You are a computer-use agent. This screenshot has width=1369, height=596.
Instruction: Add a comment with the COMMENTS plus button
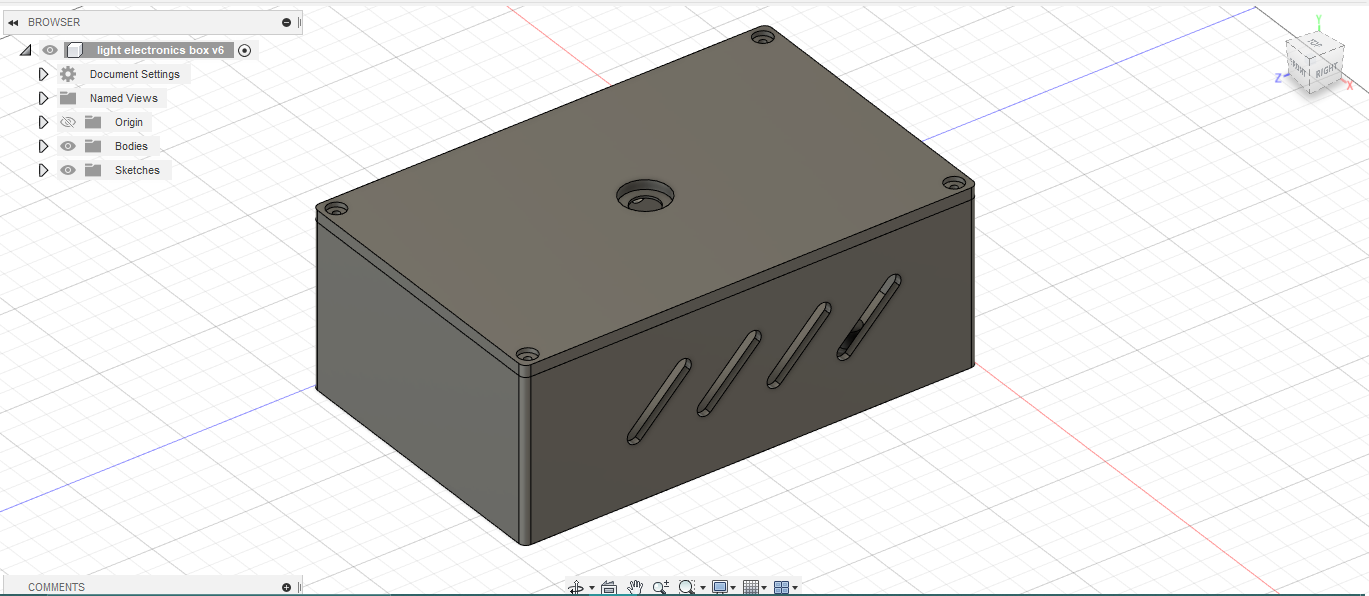click(x=287, y=586)
